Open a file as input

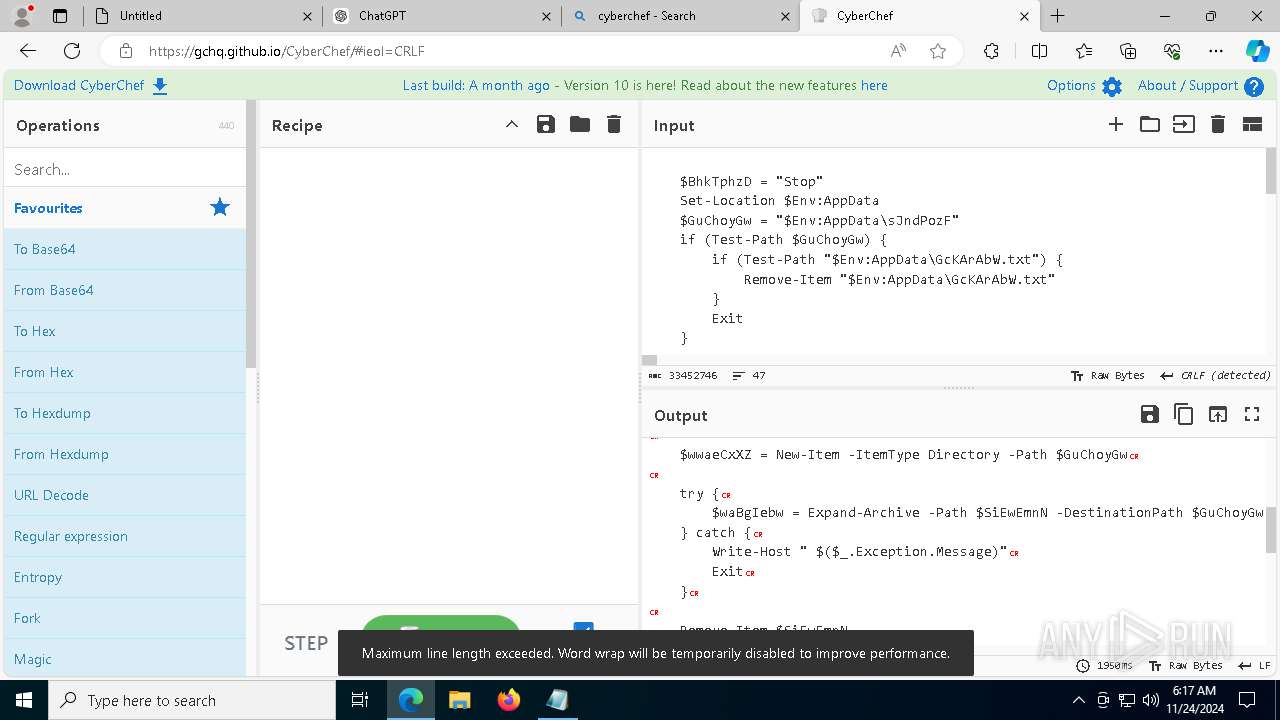coord(1184,125)
